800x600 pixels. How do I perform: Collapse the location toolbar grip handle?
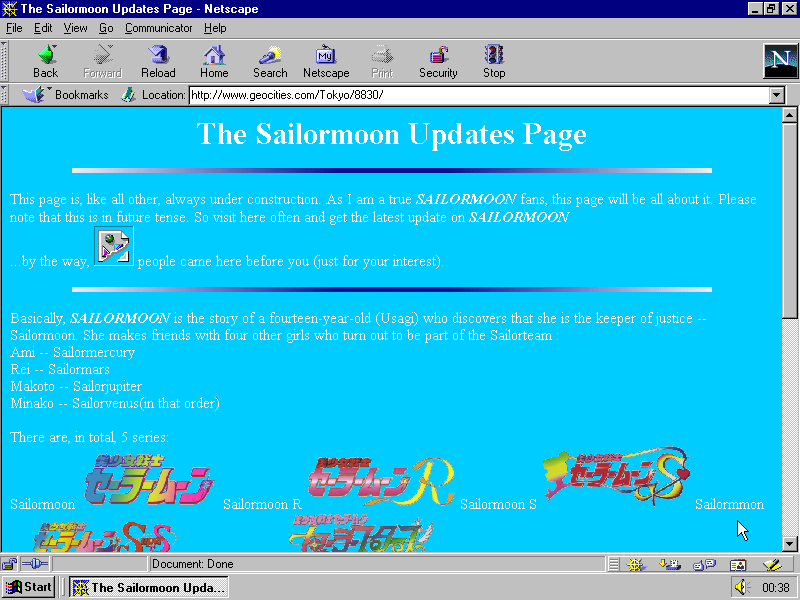tap(4, 95)
